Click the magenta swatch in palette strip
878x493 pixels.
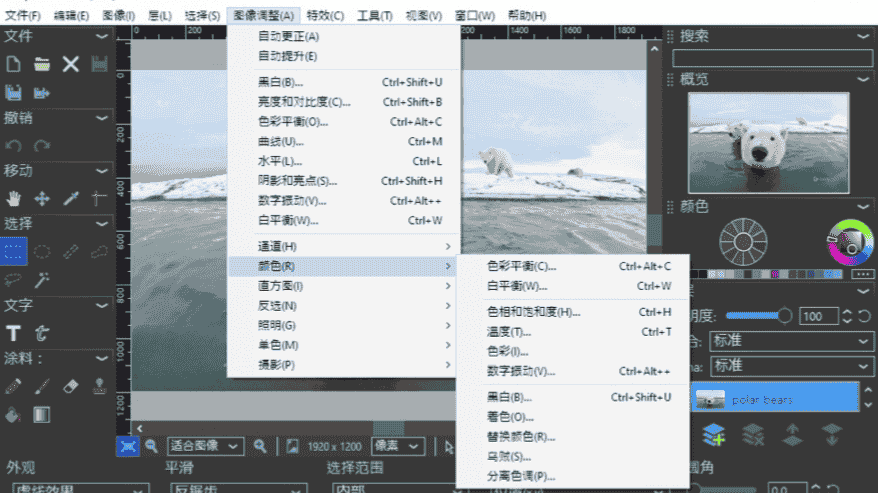(776, 274)
